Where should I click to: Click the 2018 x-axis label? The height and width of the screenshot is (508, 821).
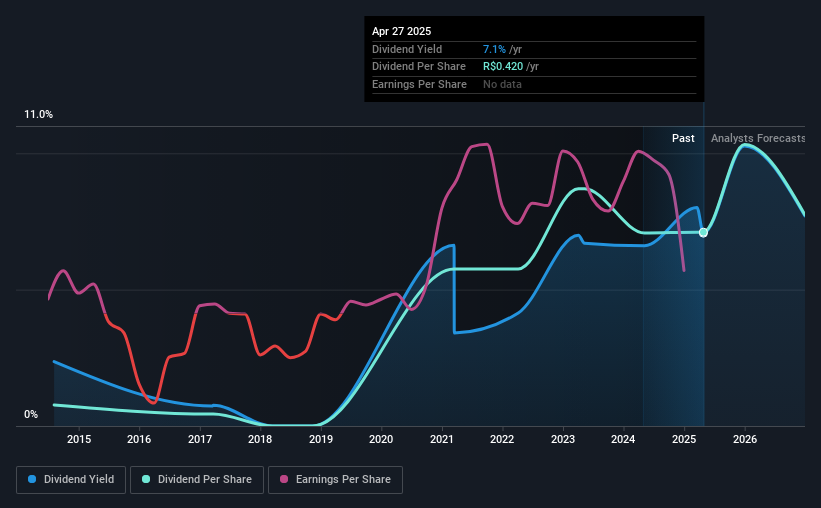(260, 439)
